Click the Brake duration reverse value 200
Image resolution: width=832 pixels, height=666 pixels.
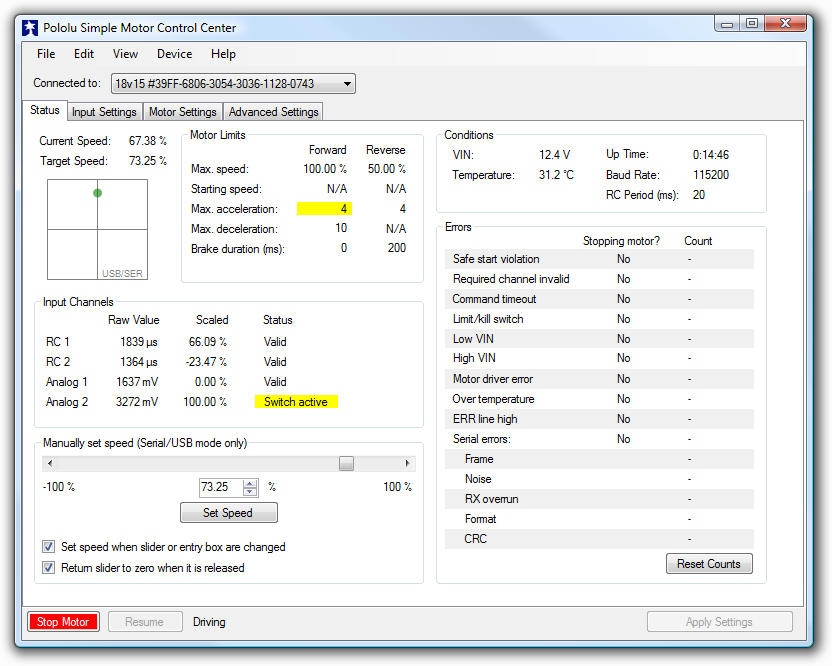tap(397, 248)
